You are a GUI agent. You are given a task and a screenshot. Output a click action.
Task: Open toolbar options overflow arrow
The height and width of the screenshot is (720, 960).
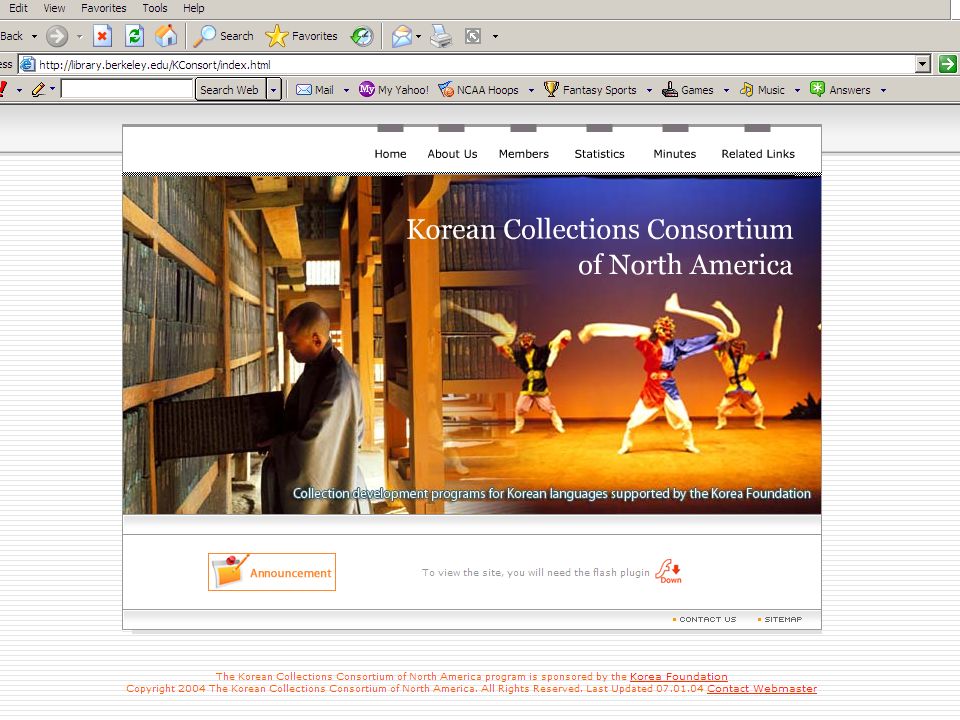coord(495,36)
